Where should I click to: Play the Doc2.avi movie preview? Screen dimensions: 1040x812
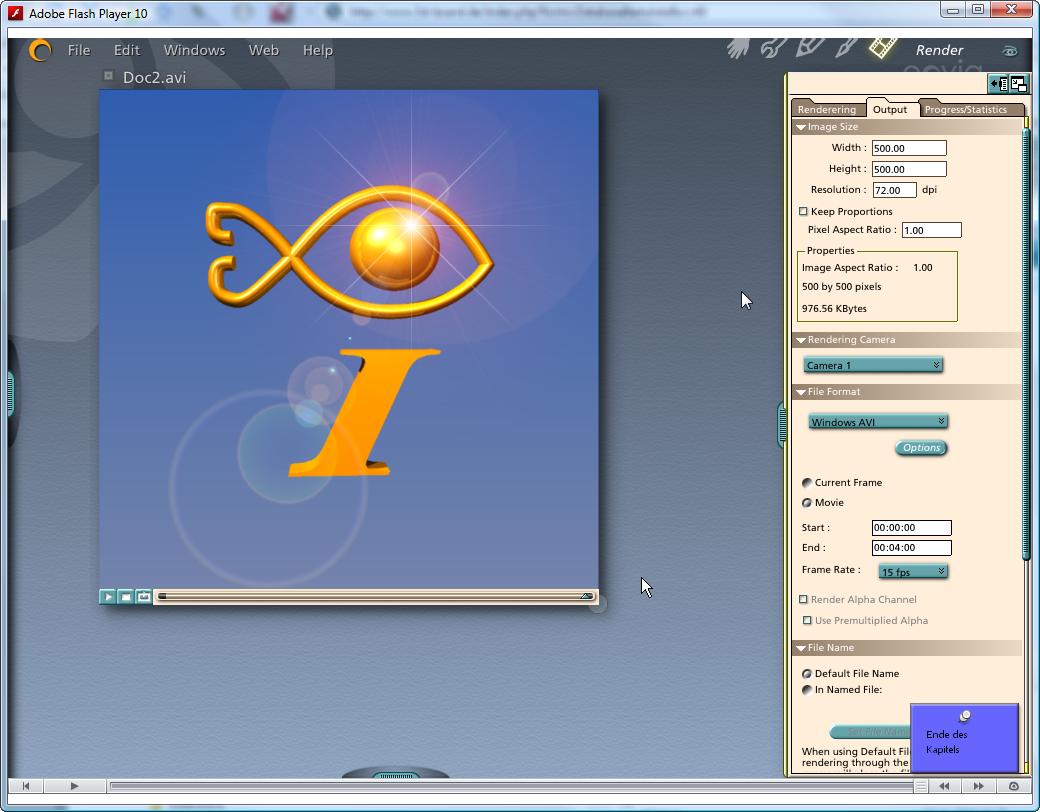[107, 596]
